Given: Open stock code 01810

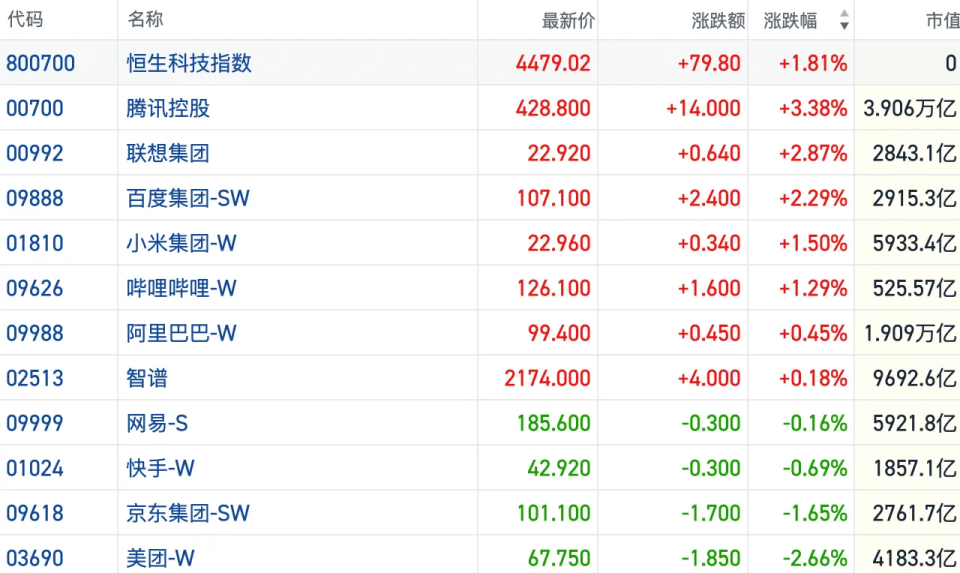Looking at the screenshot, I should [x=35, y=243].
